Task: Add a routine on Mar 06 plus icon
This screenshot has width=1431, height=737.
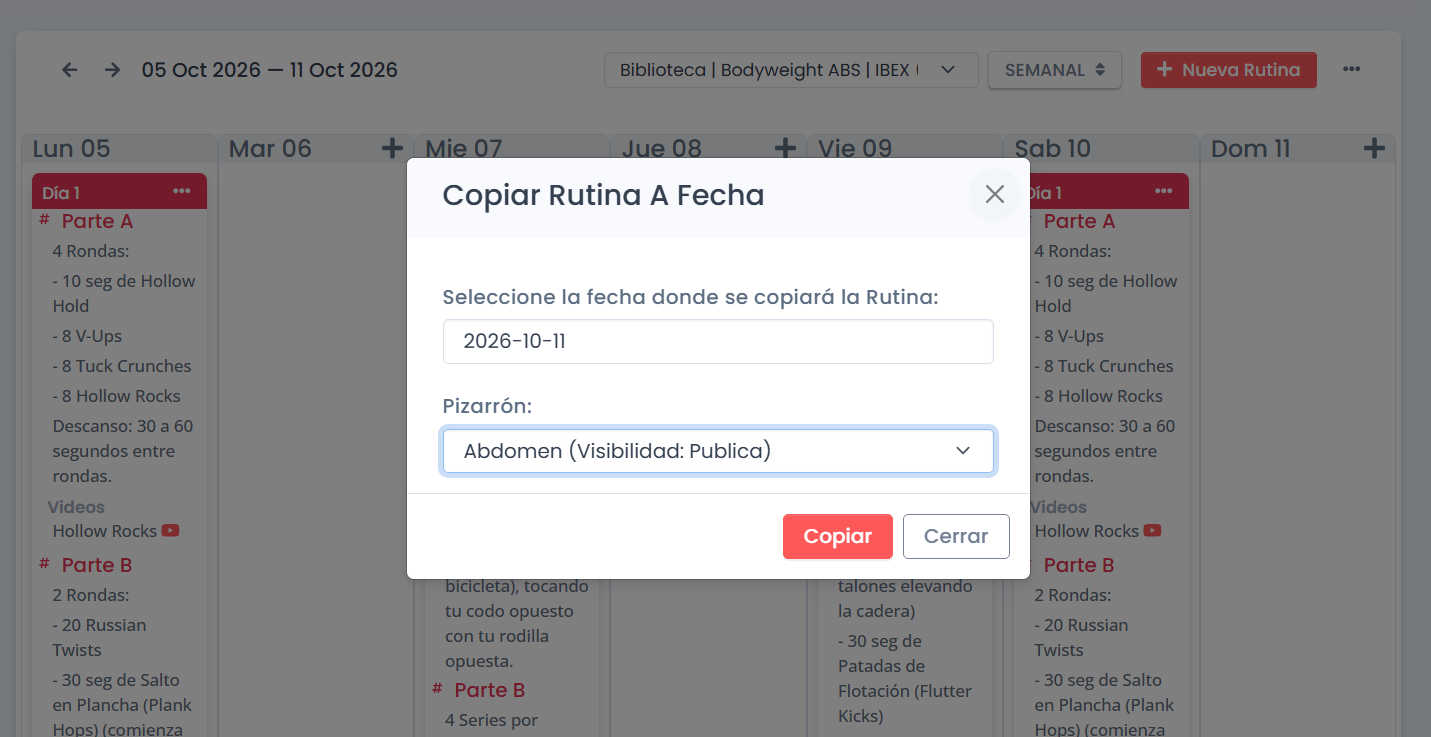Action: point(393,149)
